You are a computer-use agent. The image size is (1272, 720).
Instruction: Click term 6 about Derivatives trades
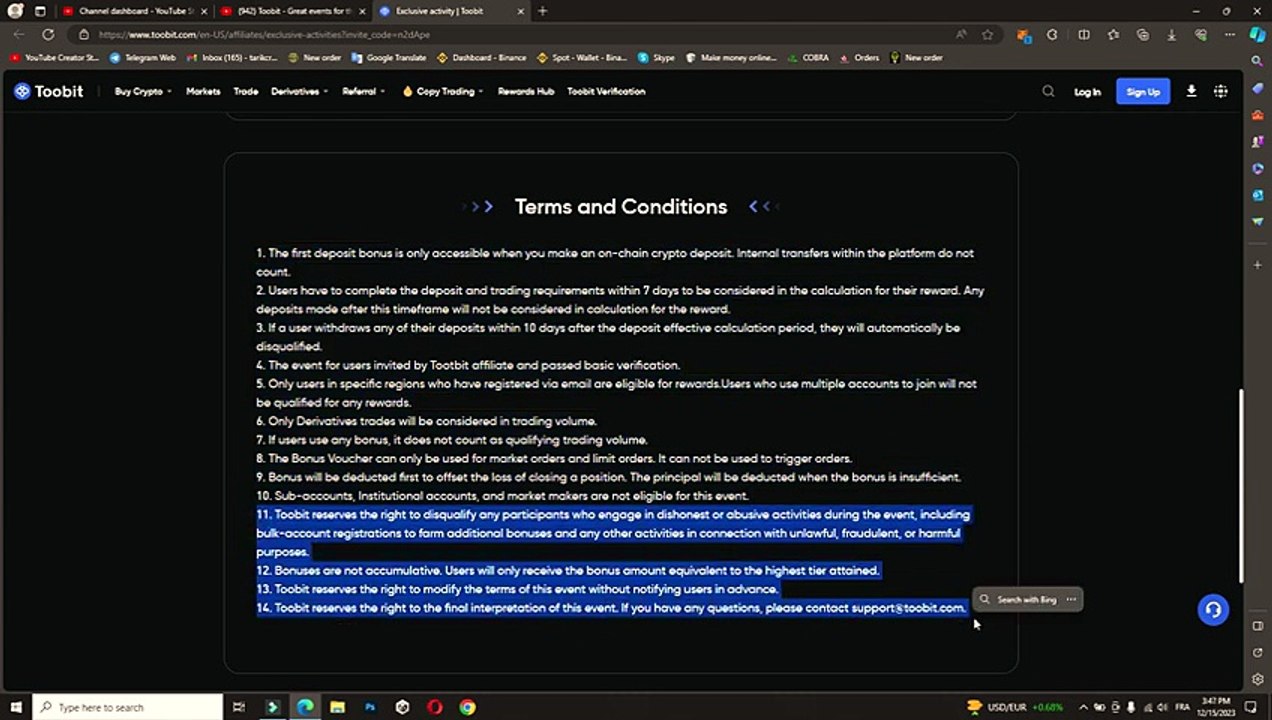tap(427, 421)
